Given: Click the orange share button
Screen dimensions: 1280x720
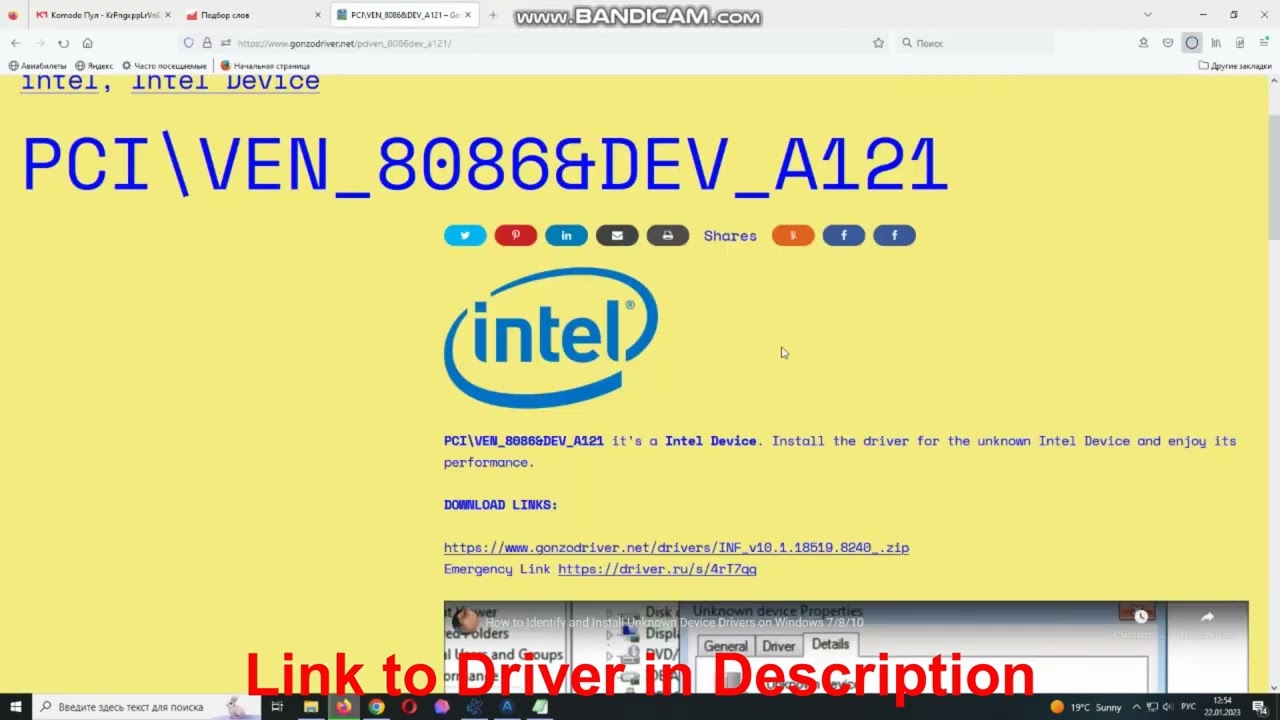Looking at the screenshot, I should tap(793, 235).
